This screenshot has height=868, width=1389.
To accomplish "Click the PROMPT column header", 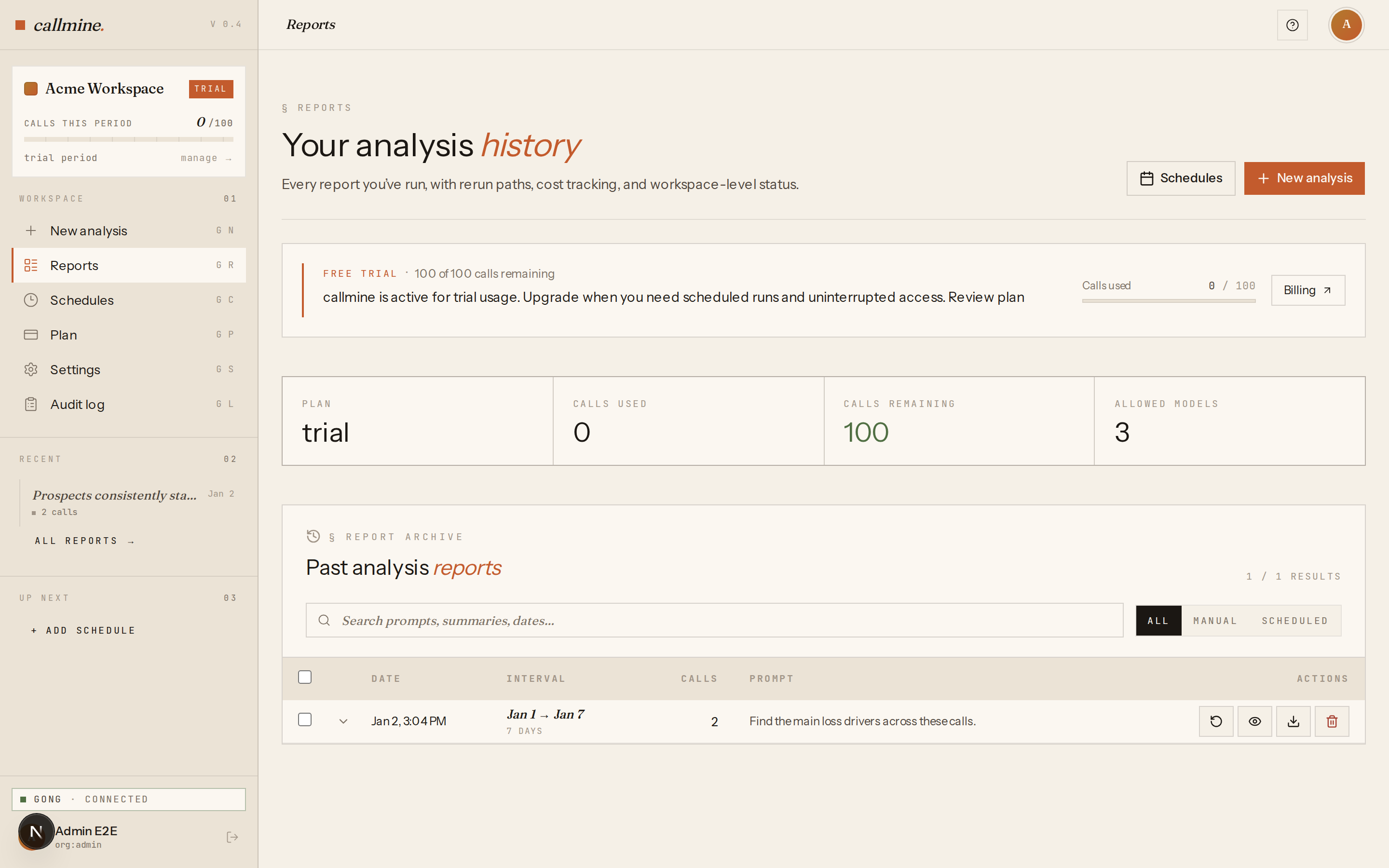I will click(771, 678).
